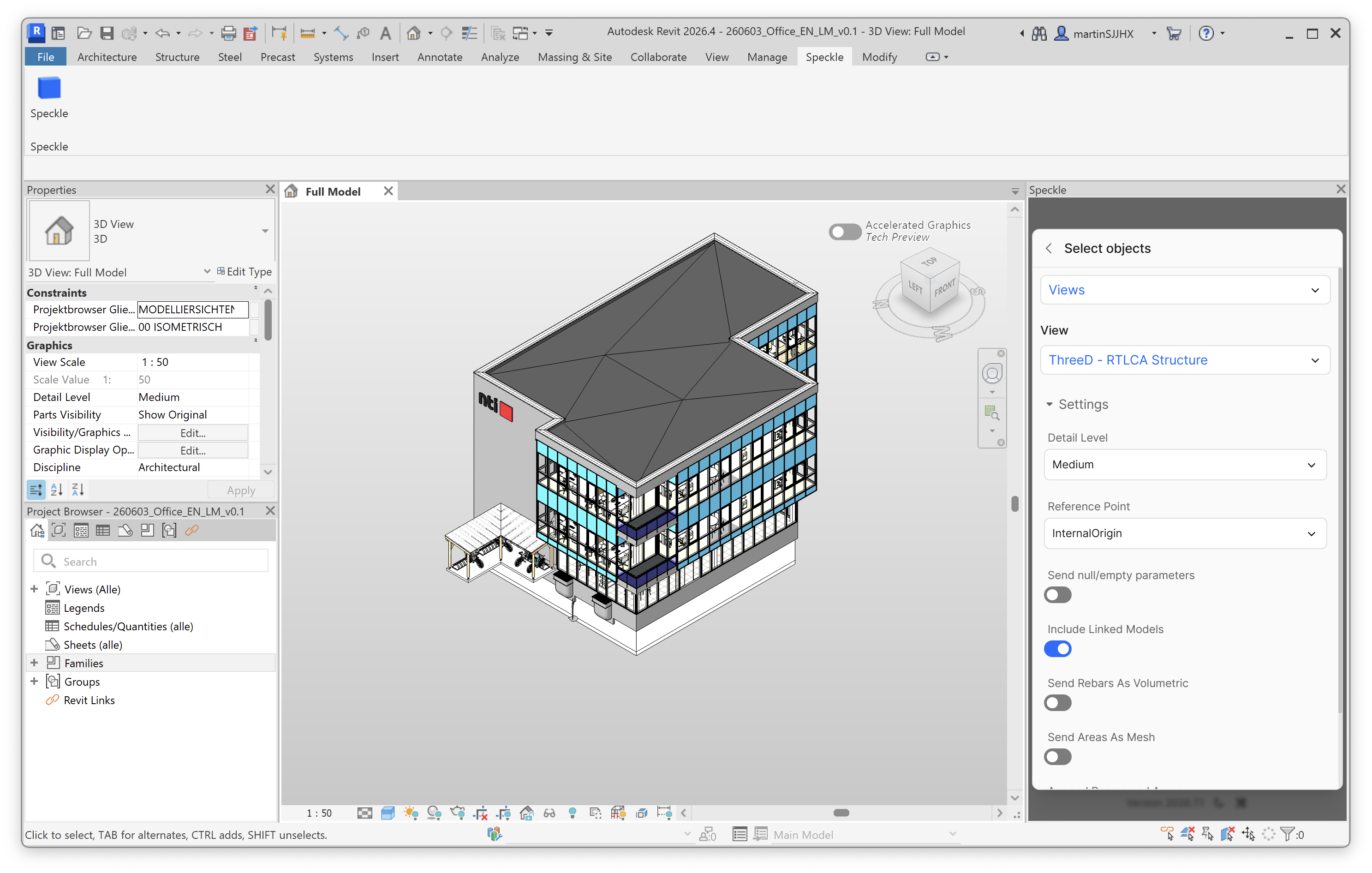Click the Visual Style cube icon in view control bar
The width and height of the screenshot is (1372, 873).
point(388,813)
